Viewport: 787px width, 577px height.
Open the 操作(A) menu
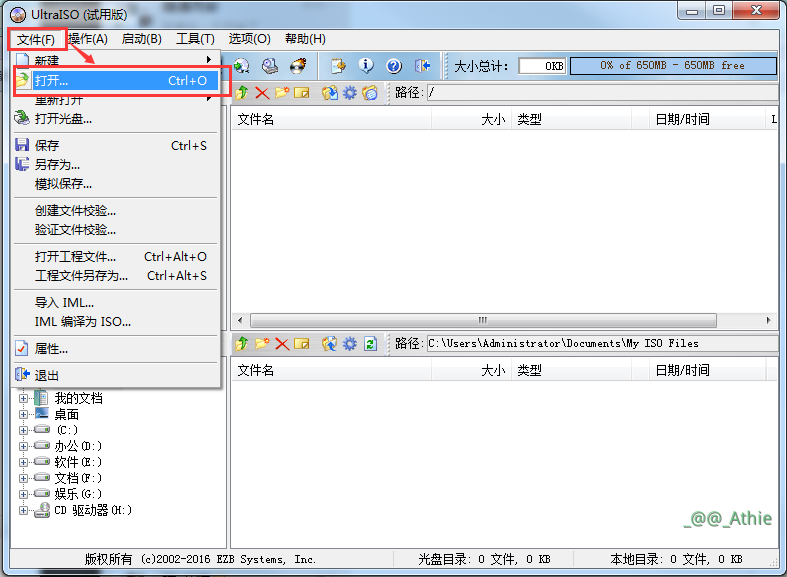click(x=88, y=39)
